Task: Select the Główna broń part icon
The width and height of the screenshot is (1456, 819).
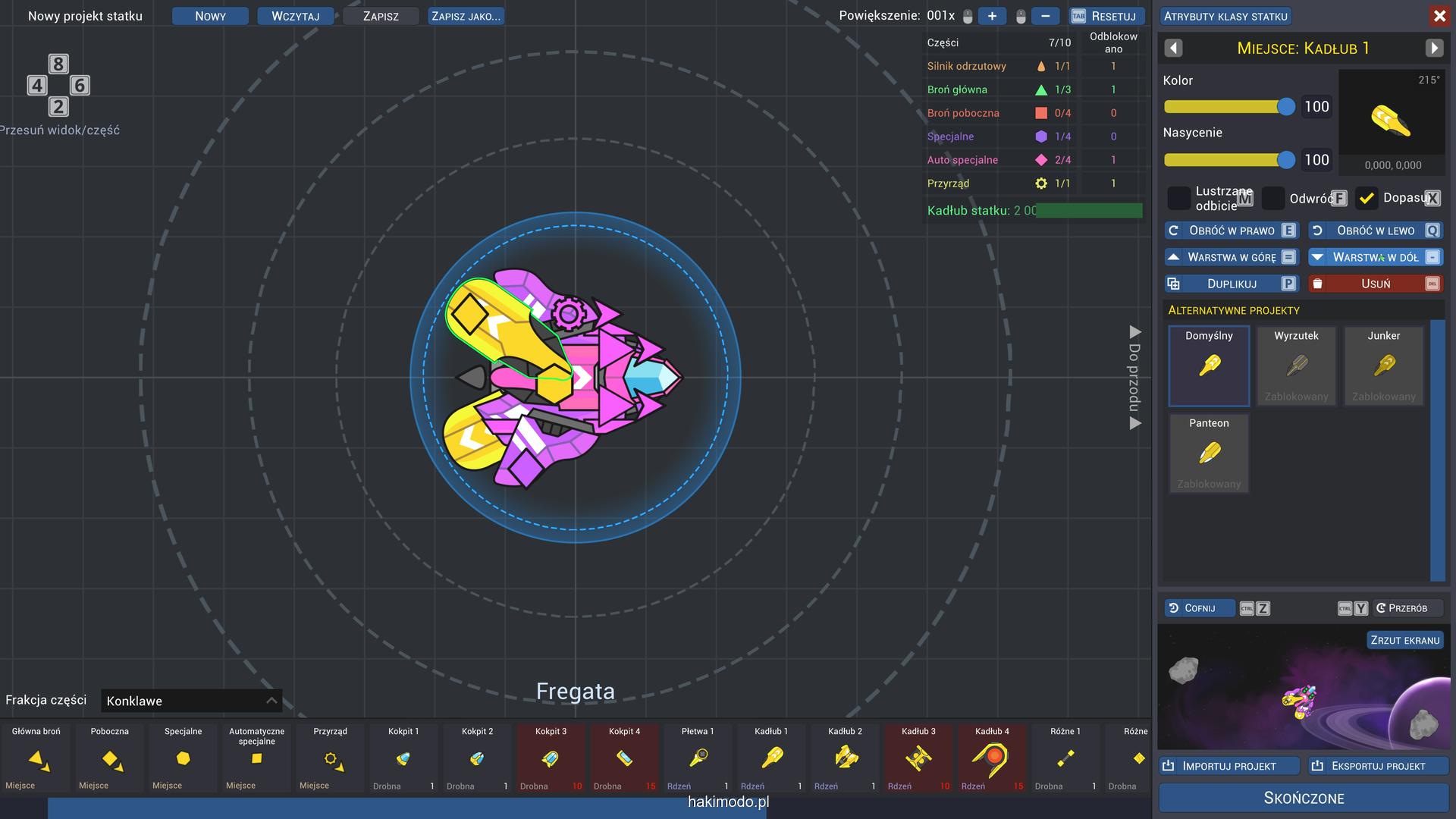Action: pos(36,758)
